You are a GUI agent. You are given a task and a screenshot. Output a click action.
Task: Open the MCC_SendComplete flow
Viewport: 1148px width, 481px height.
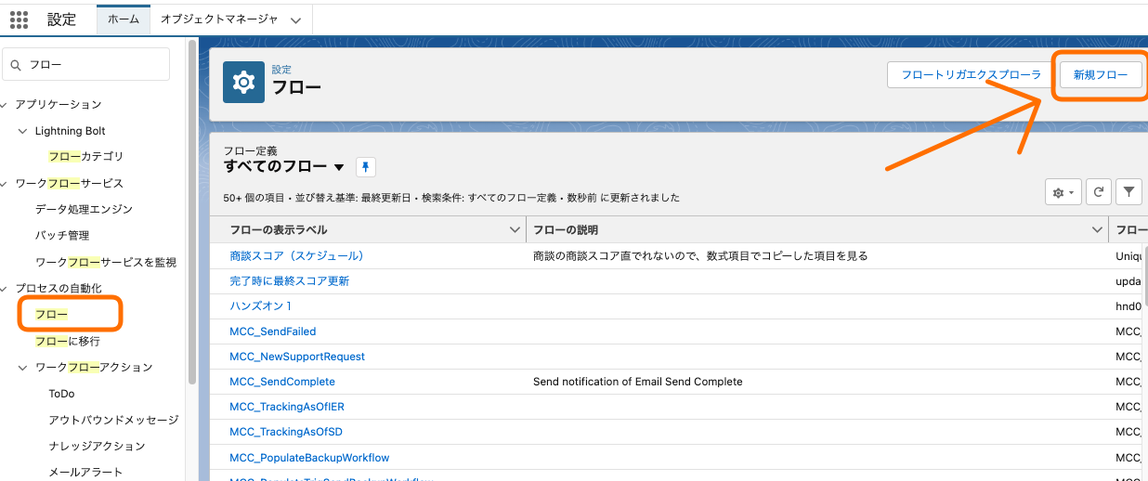pyautogui.click(x=282, y=381)
